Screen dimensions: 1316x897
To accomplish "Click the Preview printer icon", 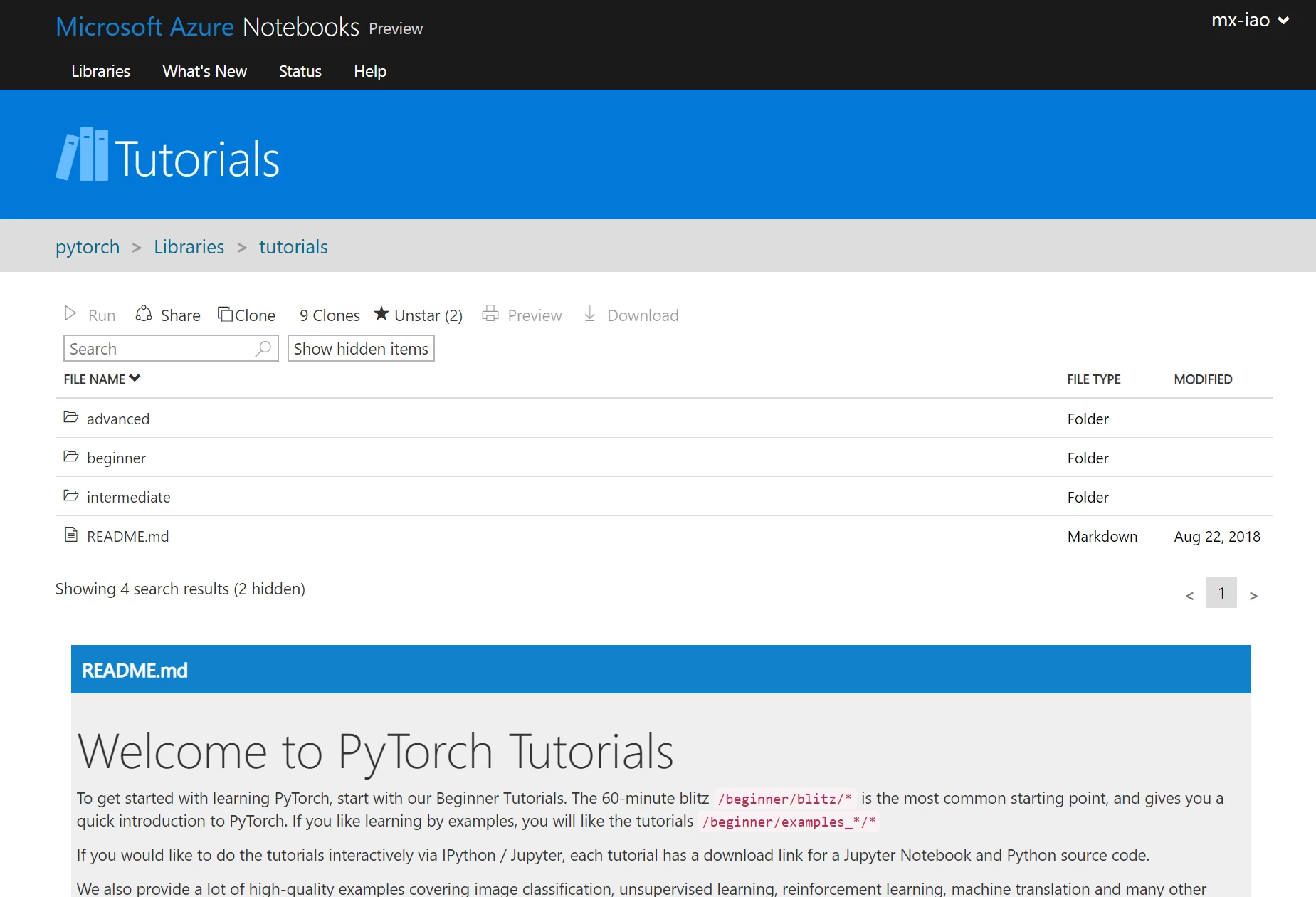I will pos(490,313).
